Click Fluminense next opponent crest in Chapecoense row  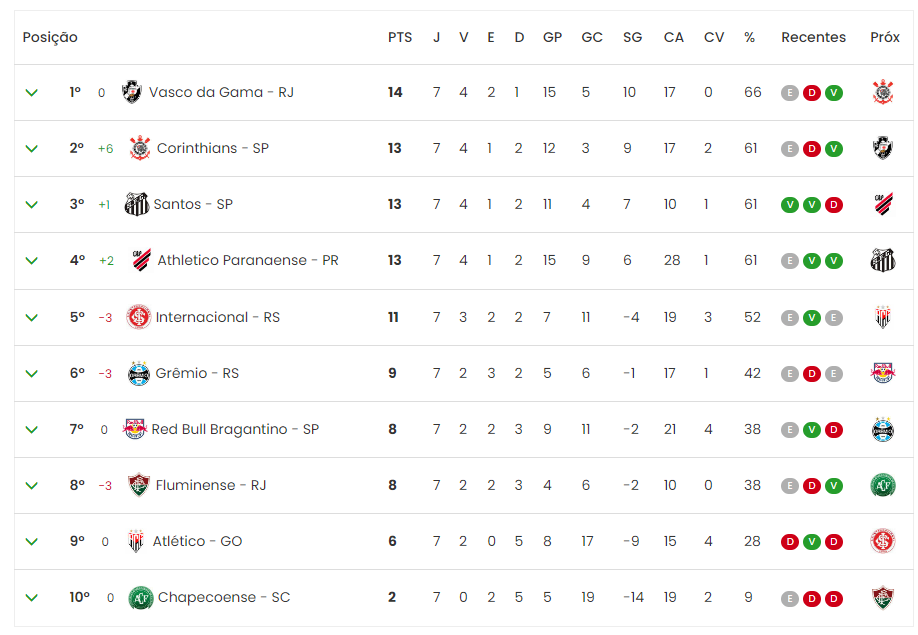tap(883, 598)
